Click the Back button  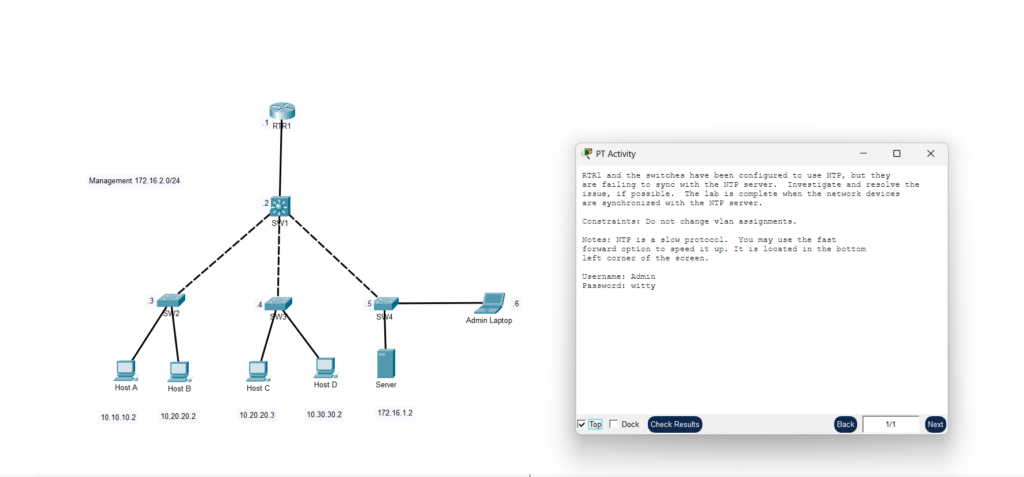click(845, 424)
